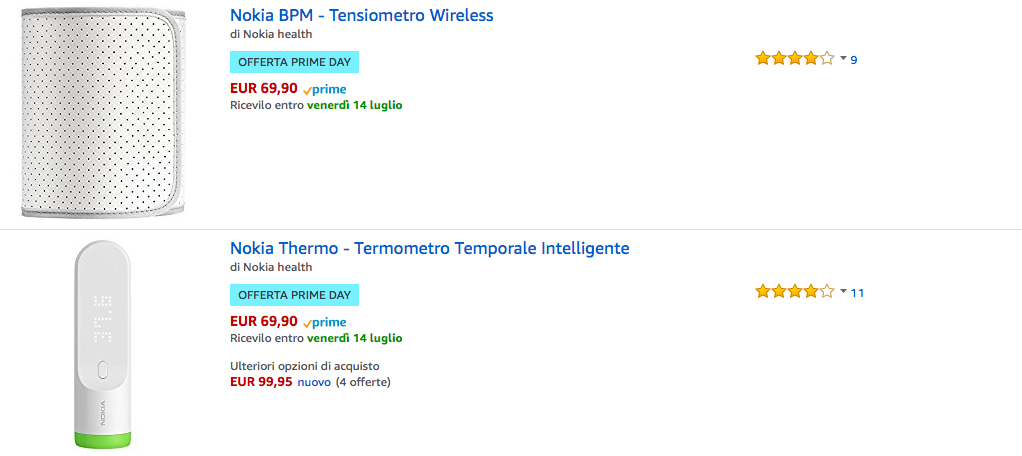The height and width of the screenshot is (456, 1022).
Task: Open the 11 reviews for Nokia Thermo
Action: click(x=857, y=293)
